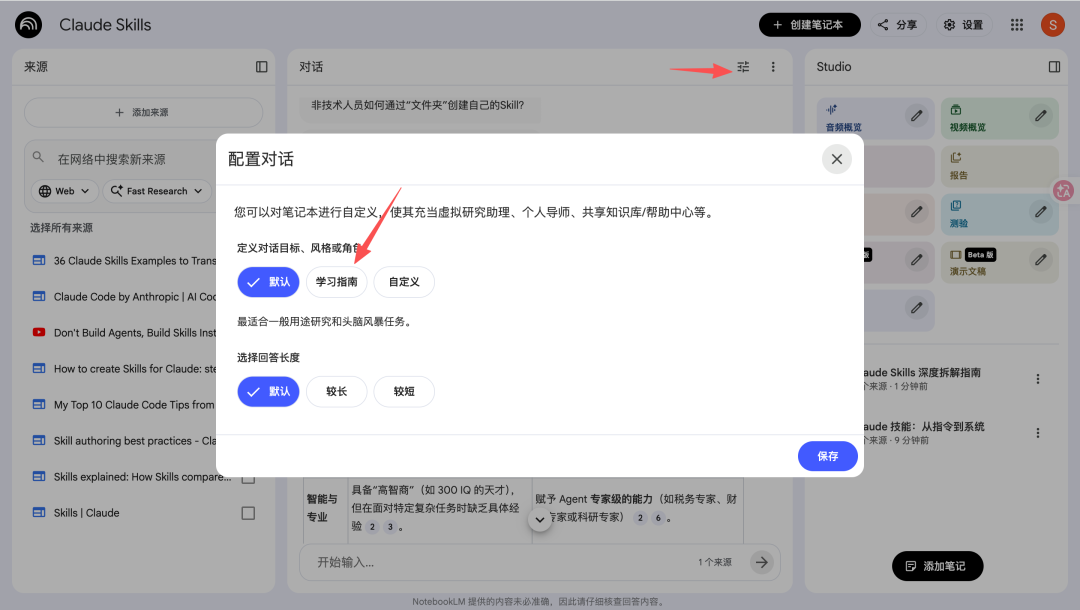Open the chat configuration sliders icon

tap(743, 67)
